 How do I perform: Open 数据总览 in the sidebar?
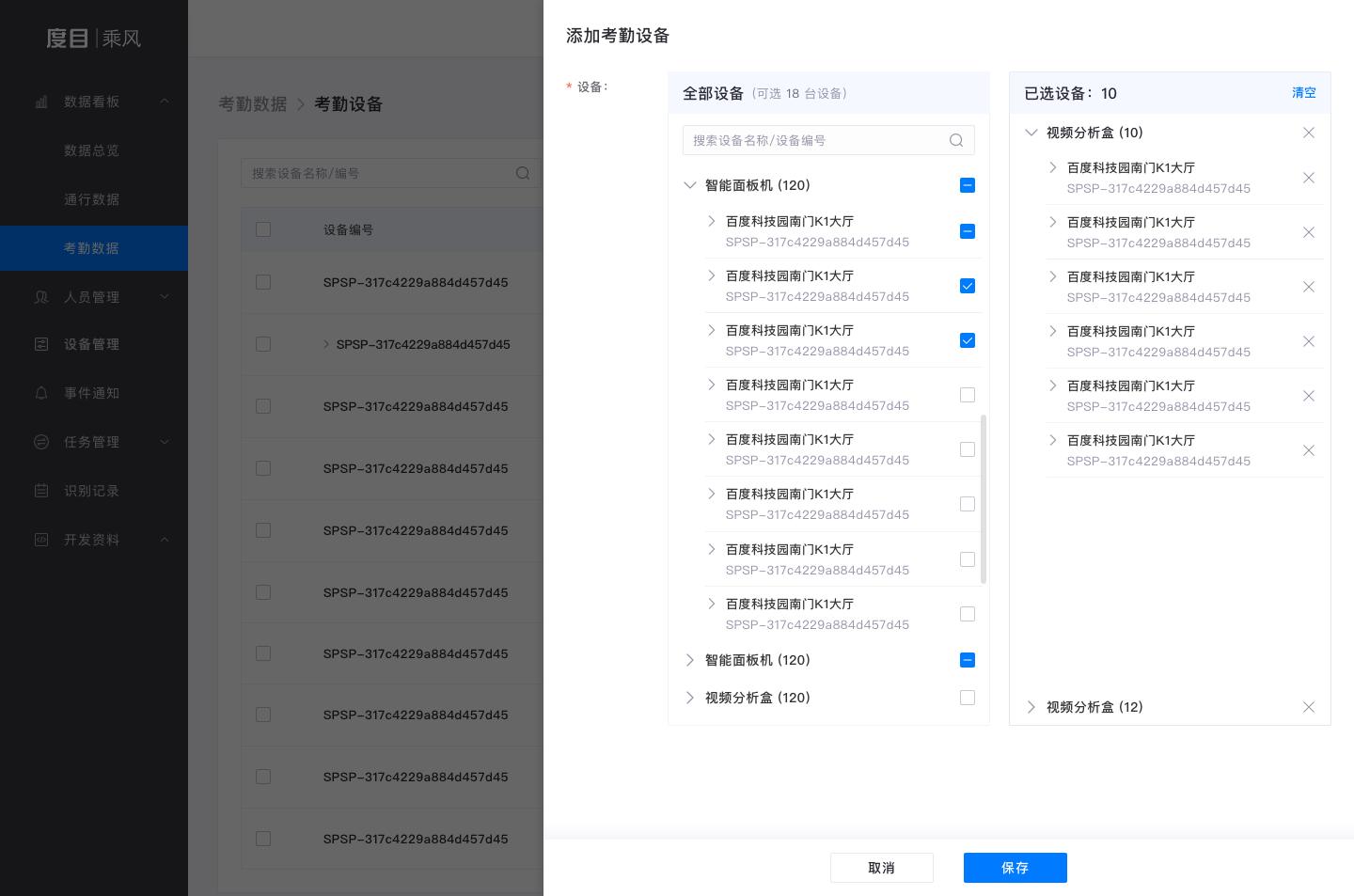pyautogui.click(x=91, y=150)
